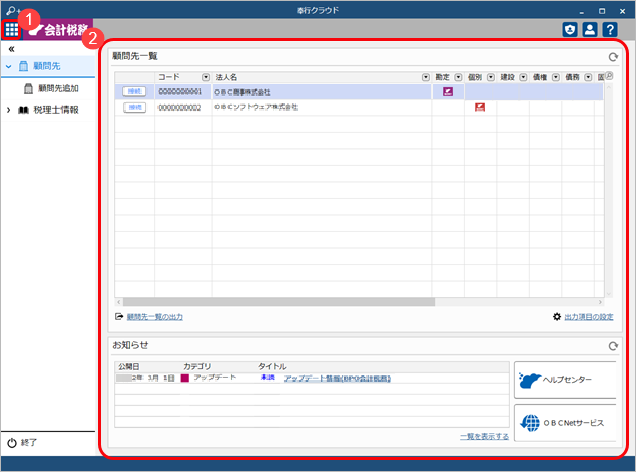Screen dimensions: 636x472
Task: Click the export icon beside 顧問先一覧の出力
Action: (x=119, y=317)
